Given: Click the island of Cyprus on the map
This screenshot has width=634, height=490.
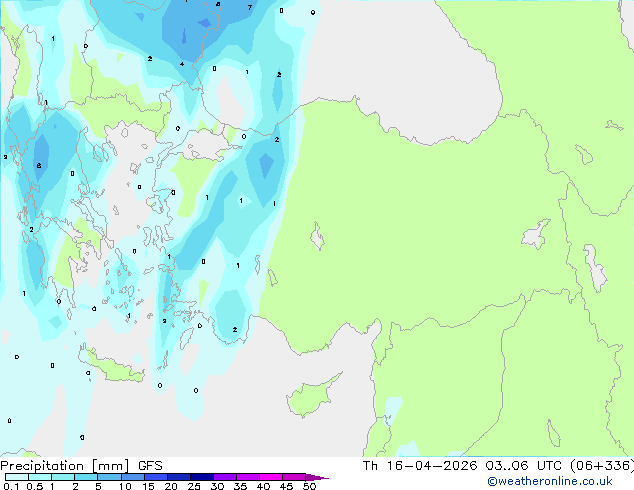Looking at the screenshot, I should 313,395.
